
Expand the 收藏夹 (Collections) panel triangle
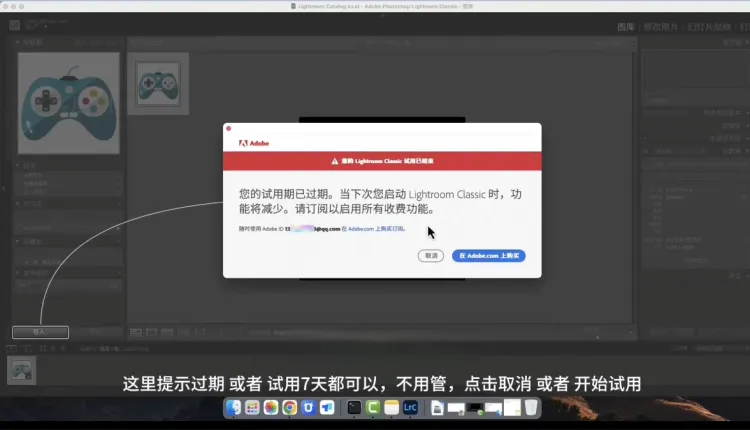click(18, 242)
